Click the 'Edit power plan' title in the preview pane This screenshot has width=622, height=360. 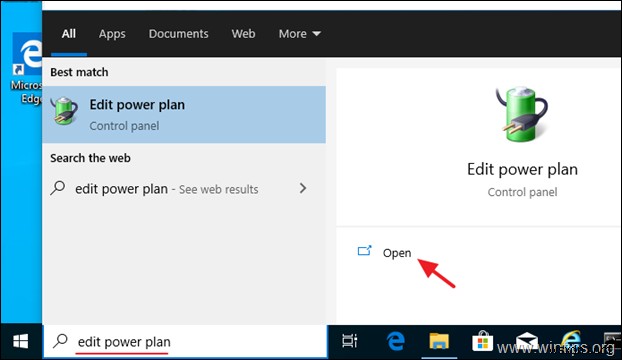click(522, 169)
